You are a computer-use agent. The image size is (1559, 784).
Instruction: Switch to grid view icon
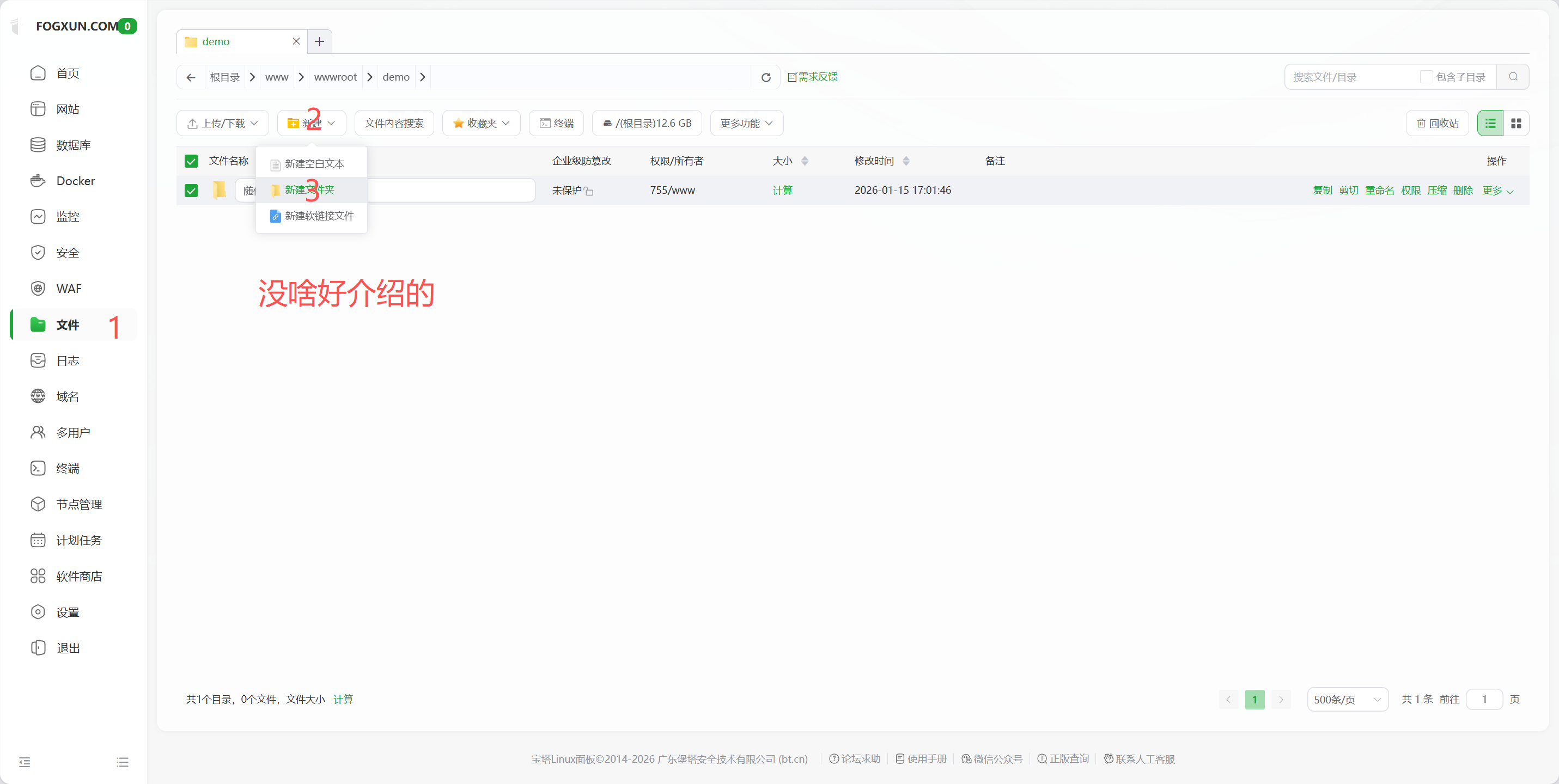1515,124
